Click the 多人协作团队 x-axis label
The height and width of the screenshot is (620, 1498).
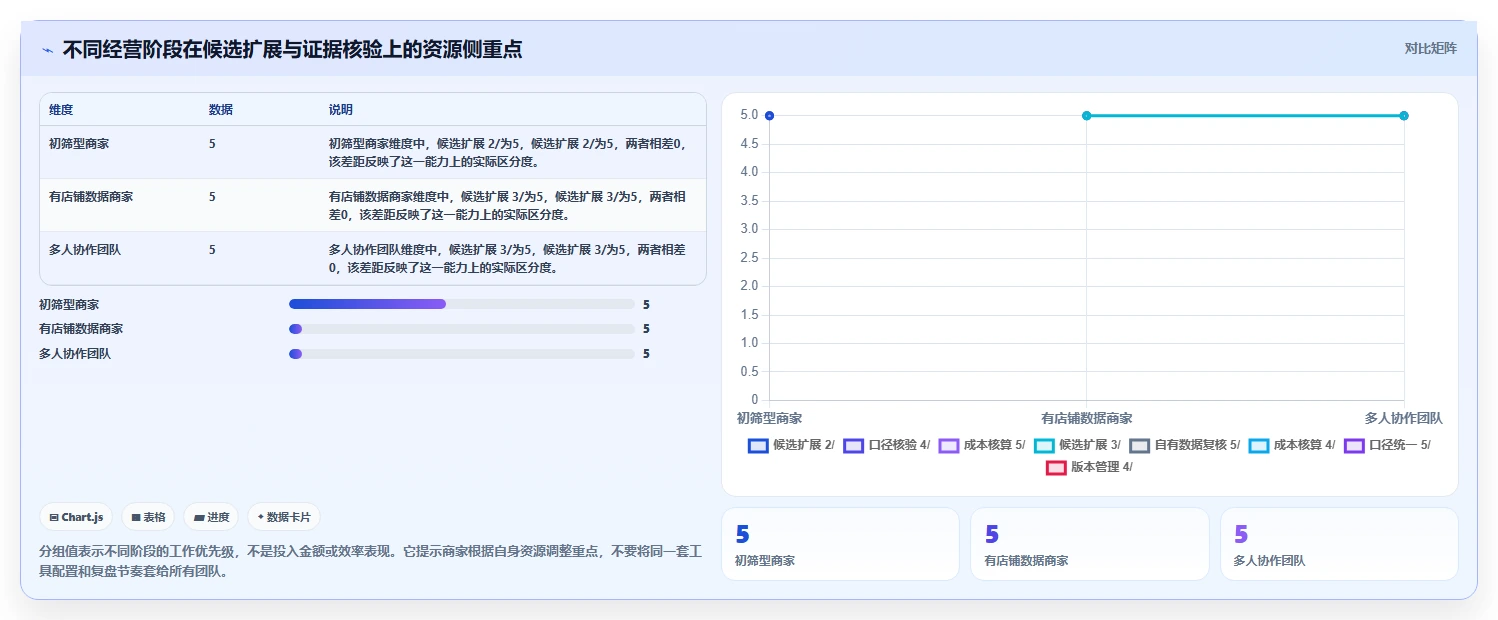[1404, 418]
